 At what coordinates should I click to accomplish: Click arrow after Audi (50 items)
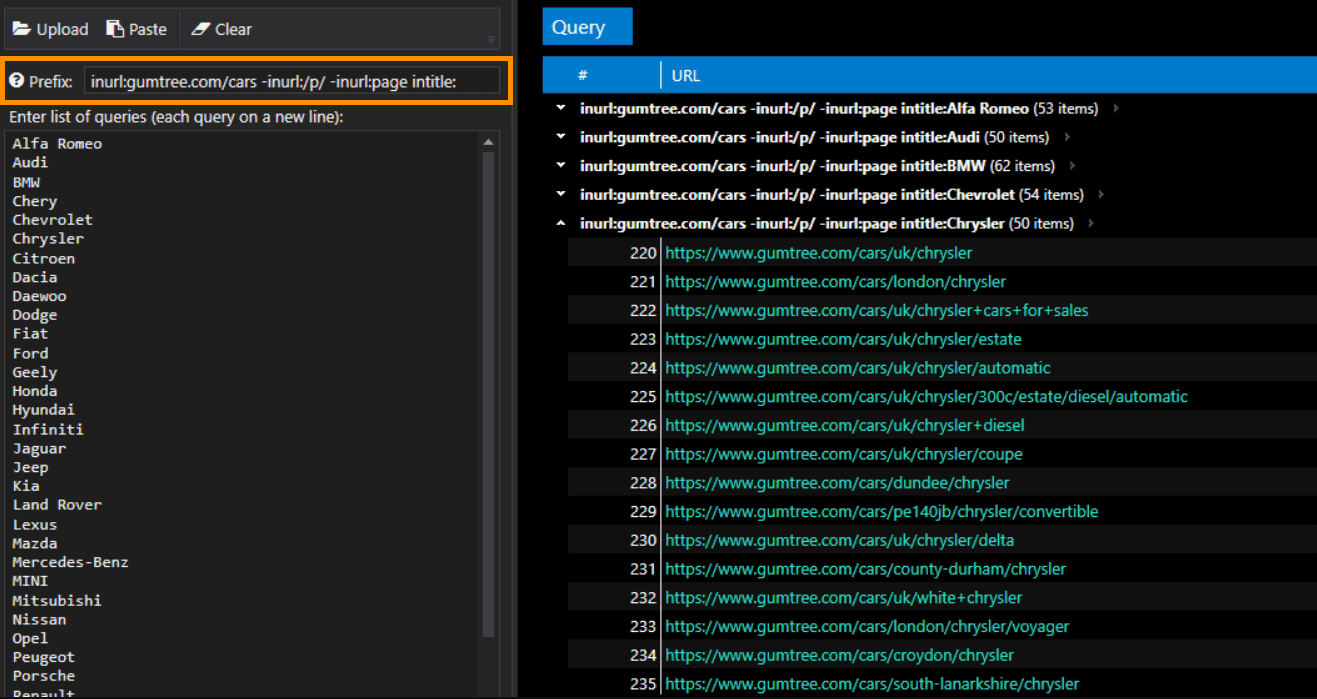[x=1067, y=137]
